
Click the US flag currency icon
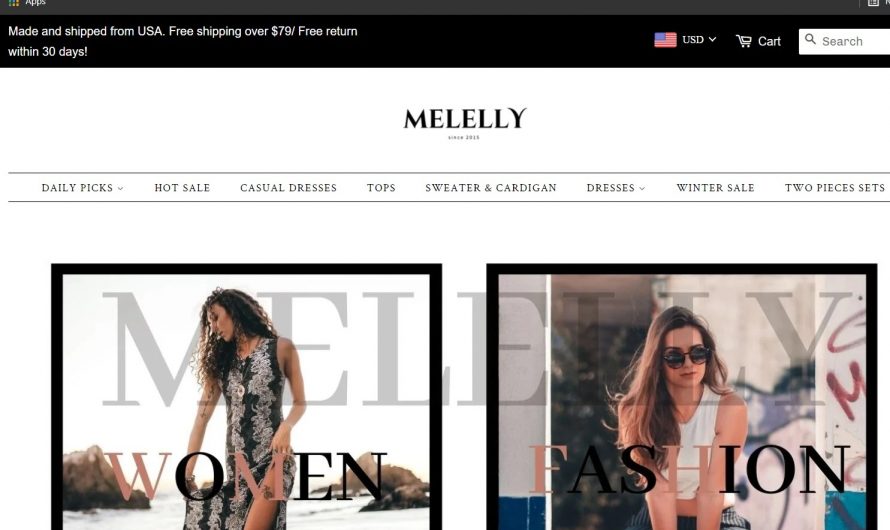point(665,40)
